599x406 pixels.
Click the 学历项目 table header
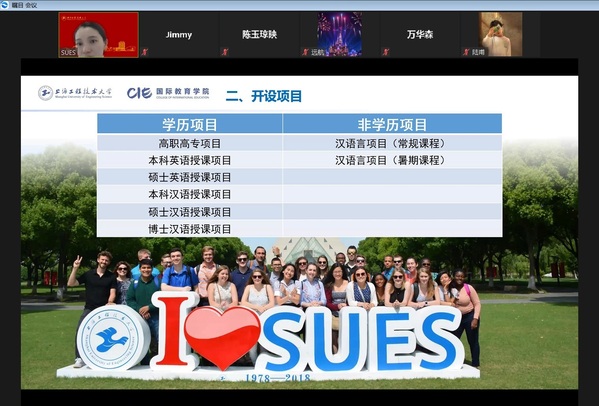[190, 124]
